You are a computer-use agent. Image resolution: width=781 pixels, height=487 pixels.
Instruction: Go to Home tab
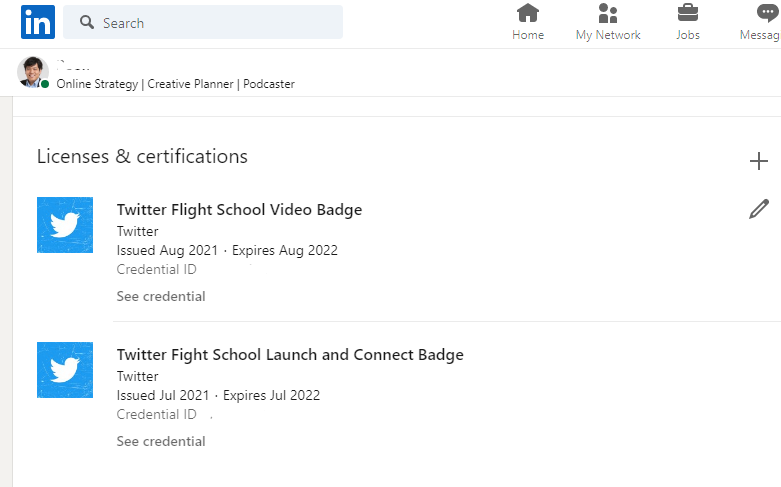[x=528, y=22]
